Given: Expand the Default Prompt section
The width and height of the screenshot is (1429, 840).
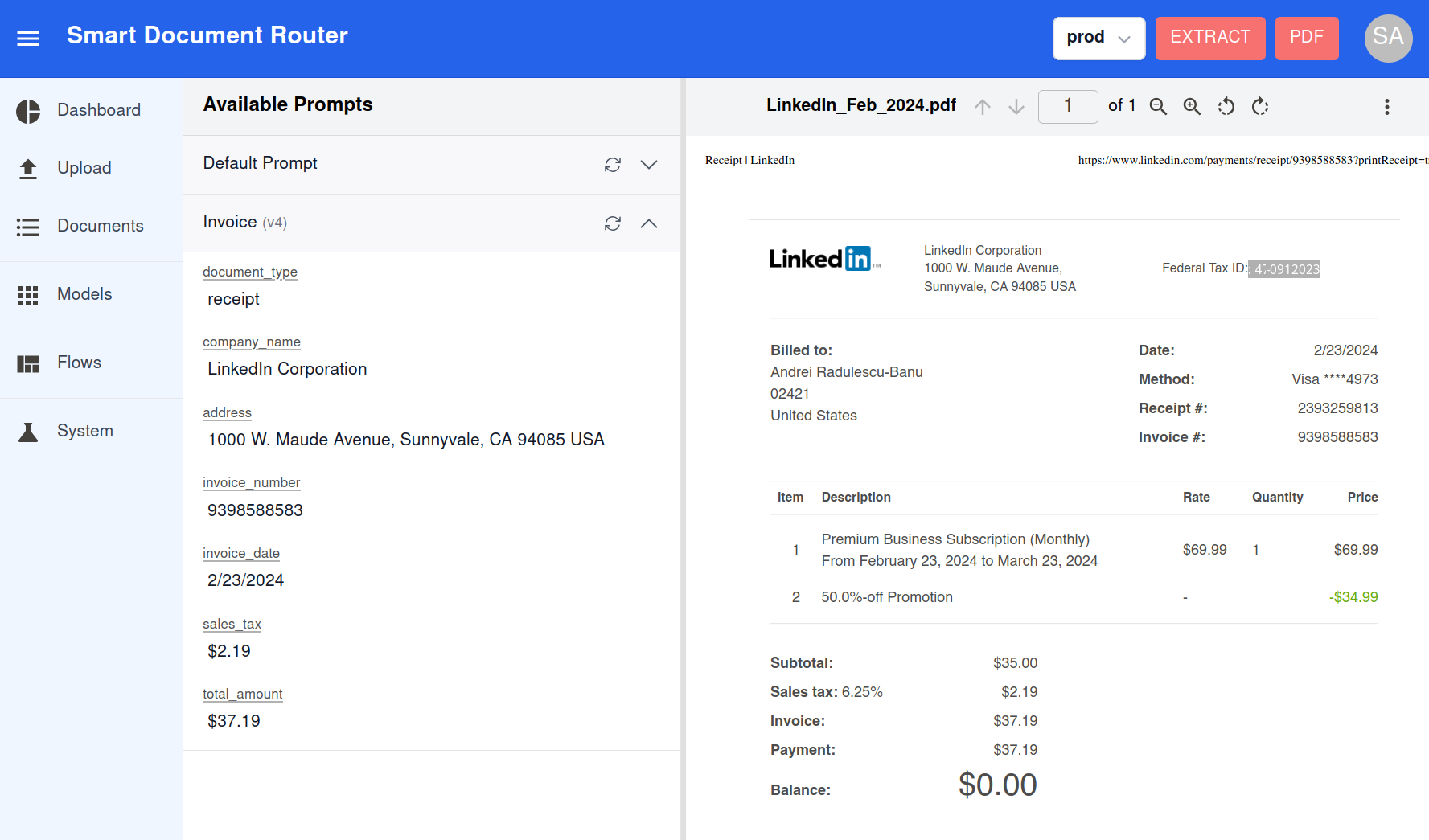Looking at the screenshot, I should [x=649, y=165].
